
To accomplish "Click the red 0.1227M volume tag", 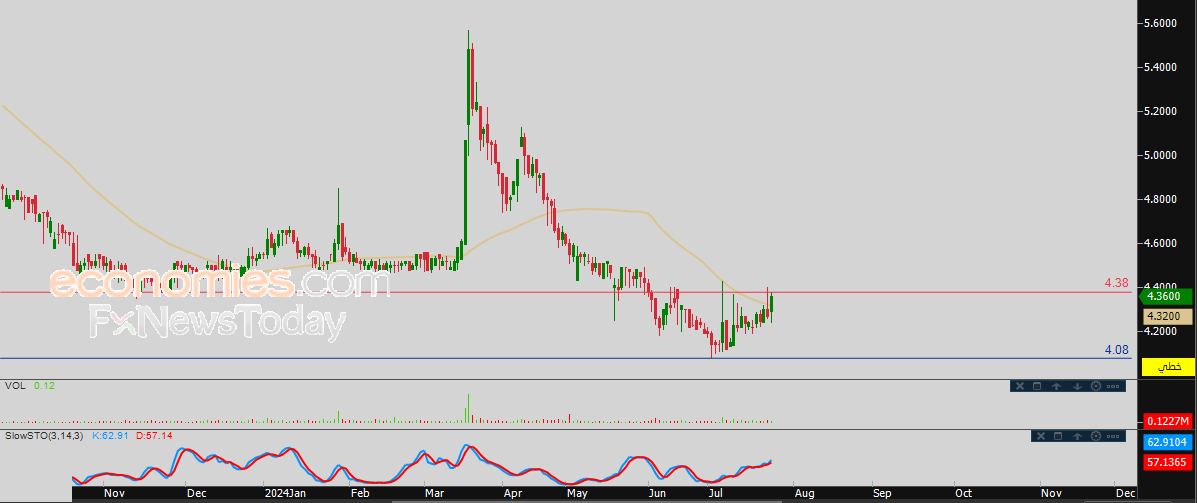I will (1167, 421).
